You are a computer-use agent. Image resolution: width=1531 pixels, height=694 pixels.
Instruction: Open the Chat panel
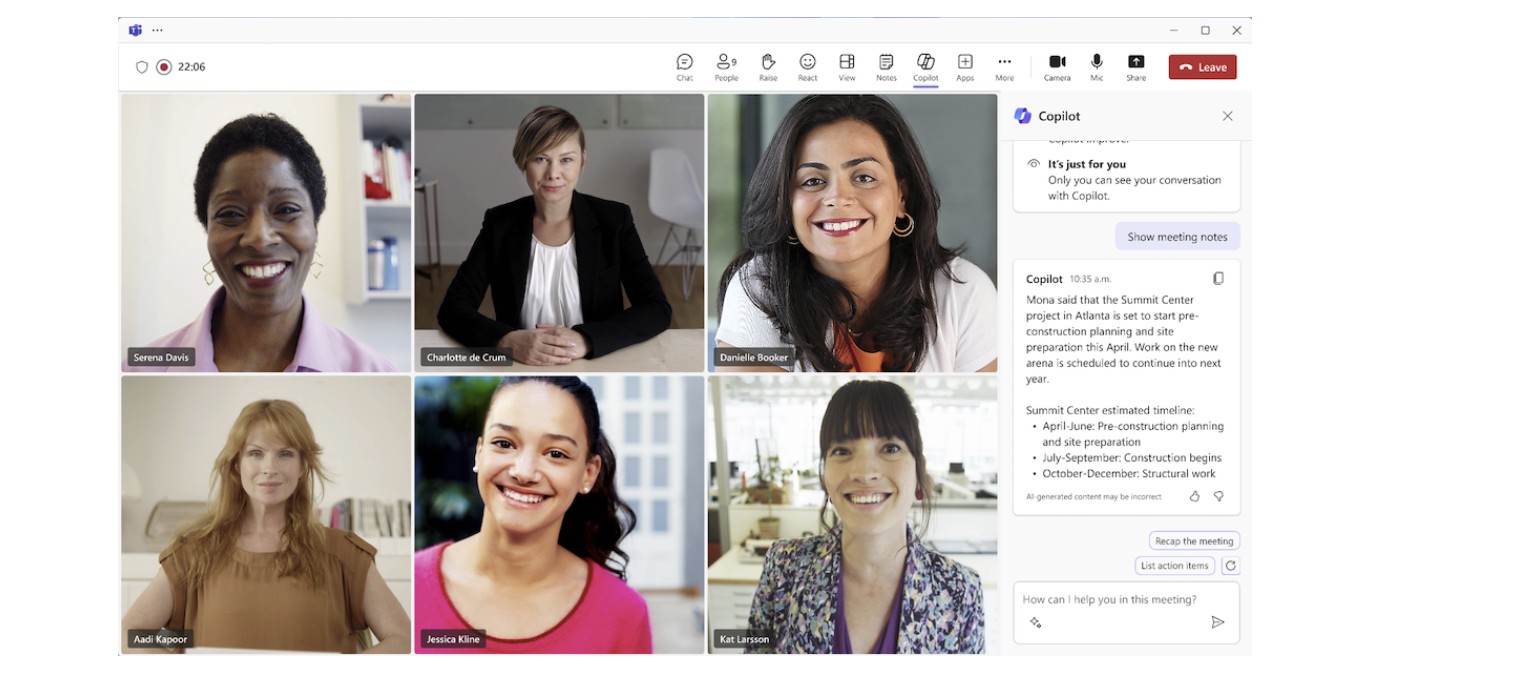tap(684, 66)
